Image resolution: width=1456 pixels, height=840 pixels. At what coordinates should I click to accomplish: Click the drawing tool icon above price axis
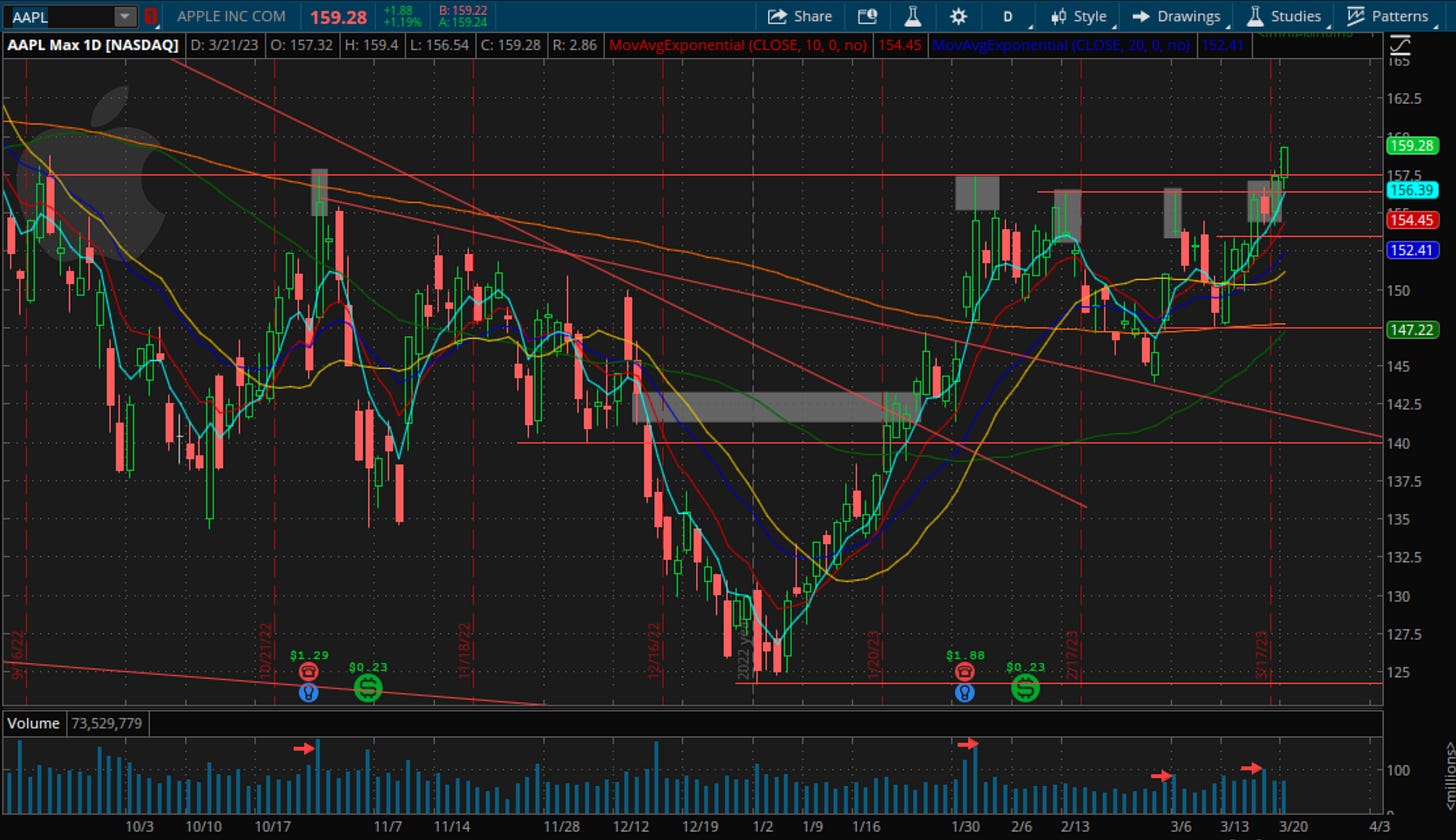coord(1401,45)
